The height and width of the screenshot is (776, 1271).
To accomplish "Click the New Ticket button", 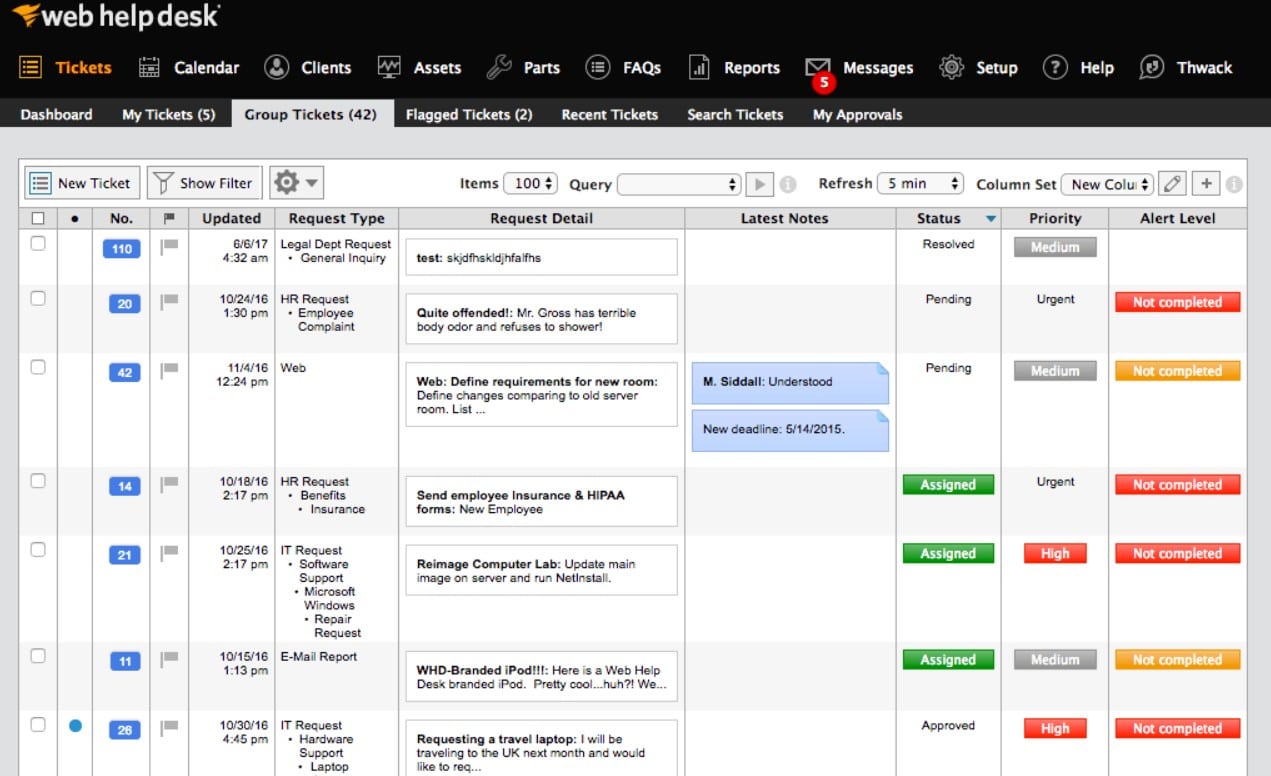I will click(82, 183).
